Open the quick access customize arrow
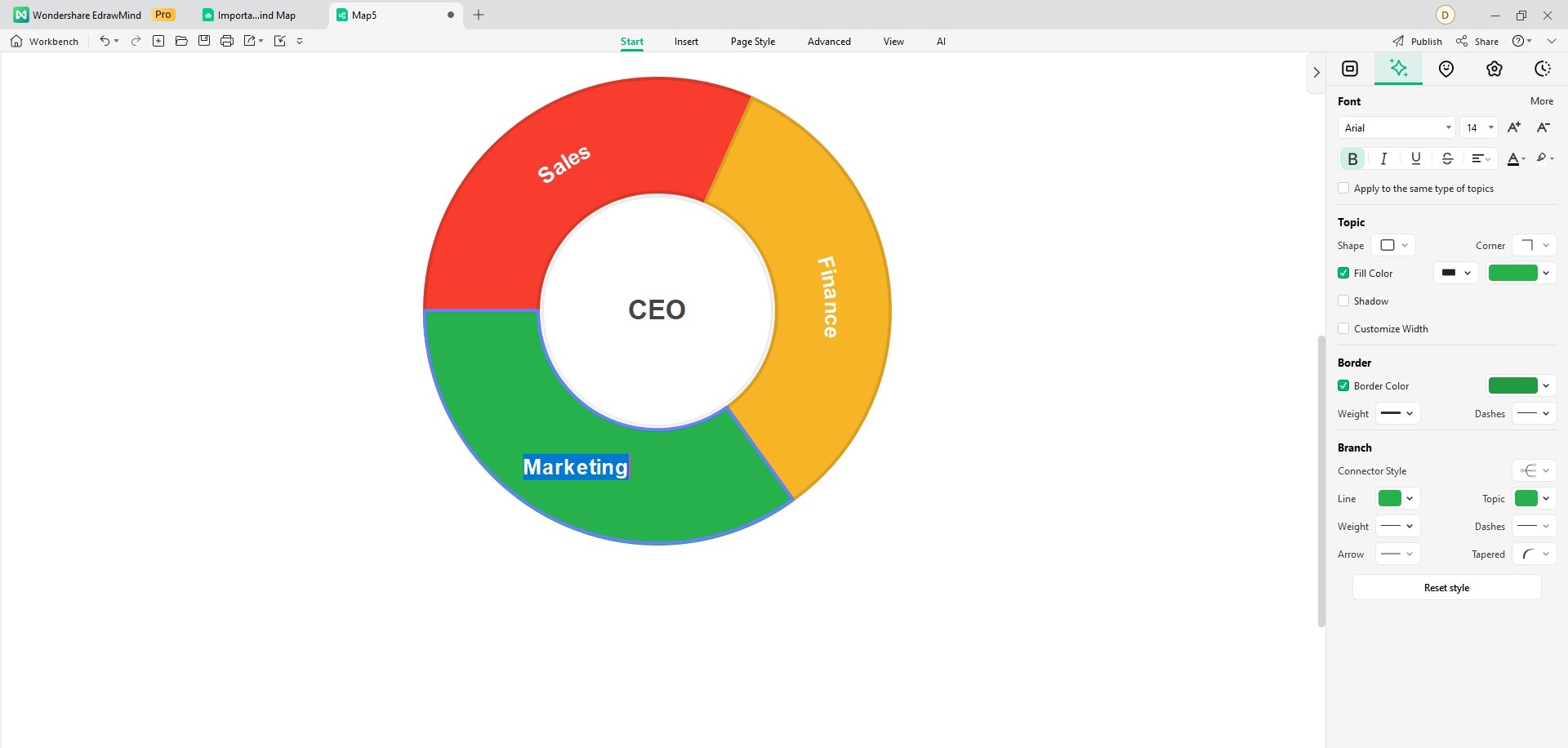The image size is (1568, 748). (x=300, y=41)
